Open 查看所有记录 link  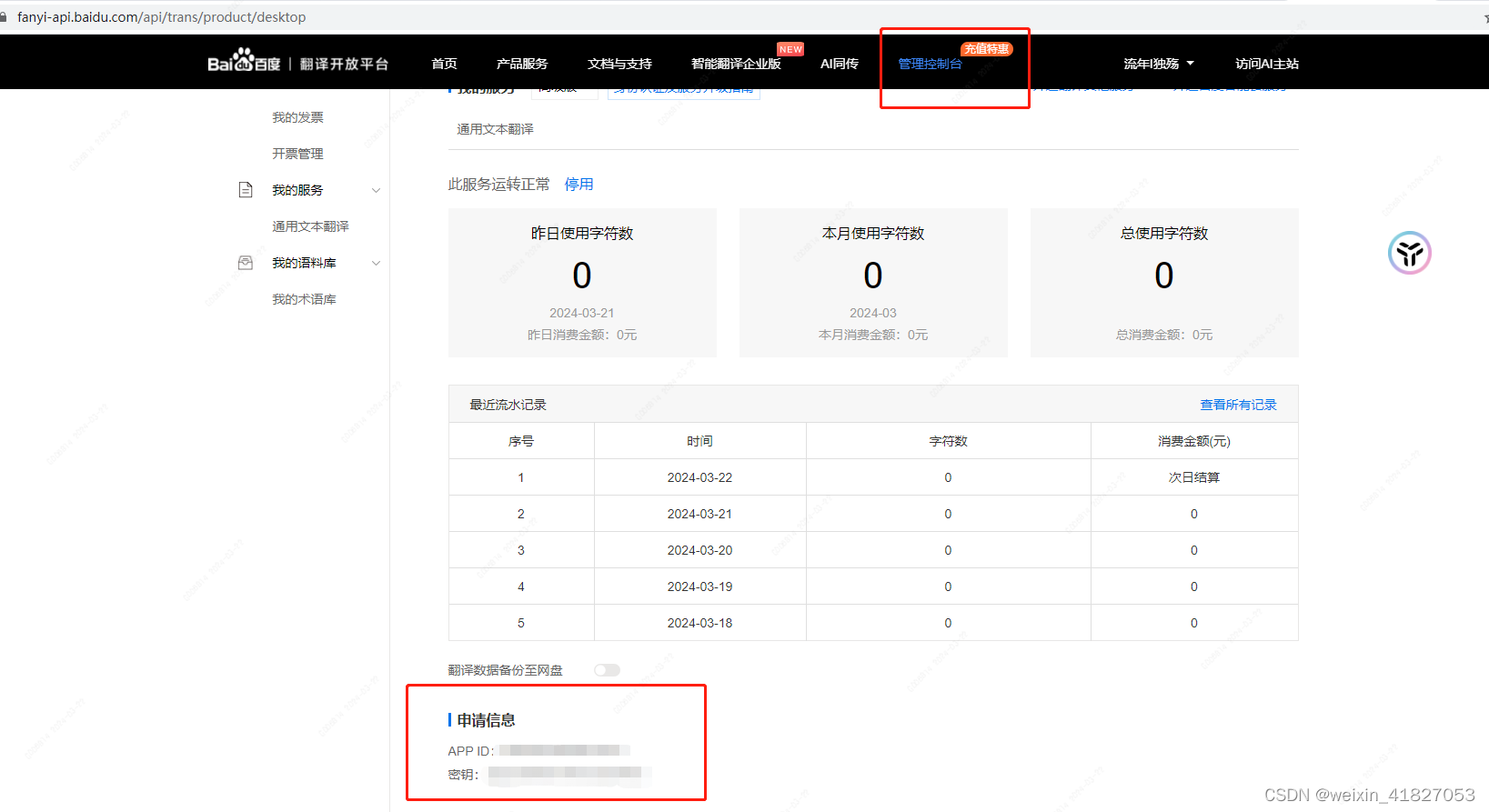coord(1238,405)
